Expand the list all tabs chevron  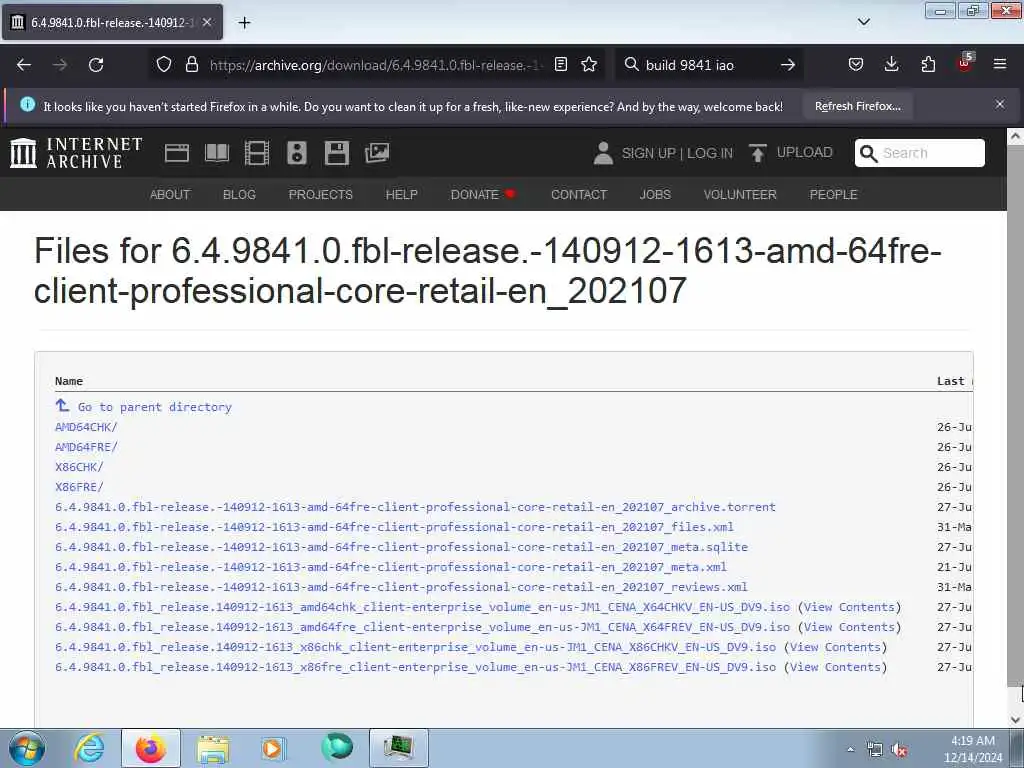click(x=864, y=22)
